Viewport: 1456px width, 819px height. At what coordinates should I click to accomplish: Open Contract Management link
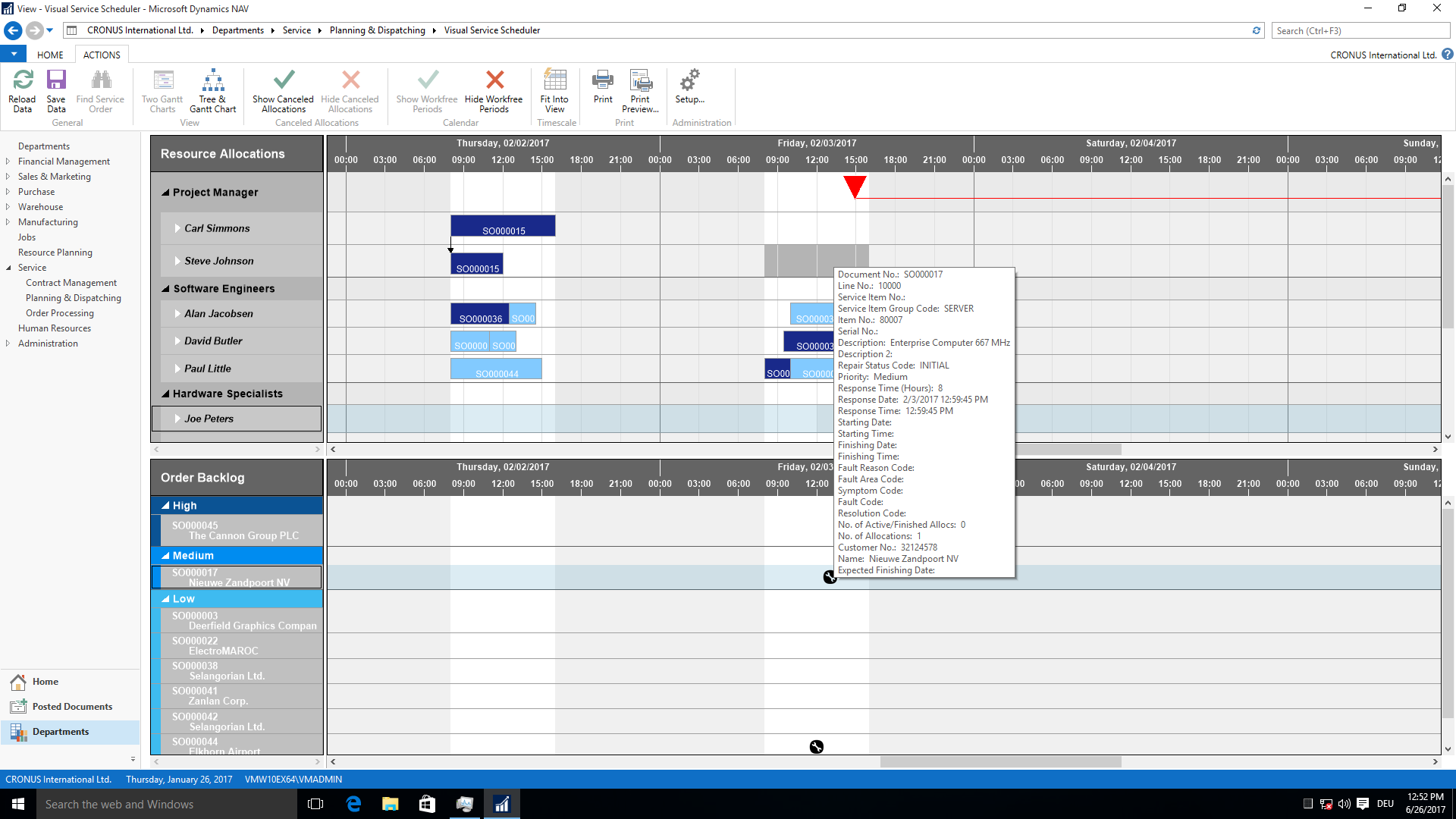[x=71, y=283]
